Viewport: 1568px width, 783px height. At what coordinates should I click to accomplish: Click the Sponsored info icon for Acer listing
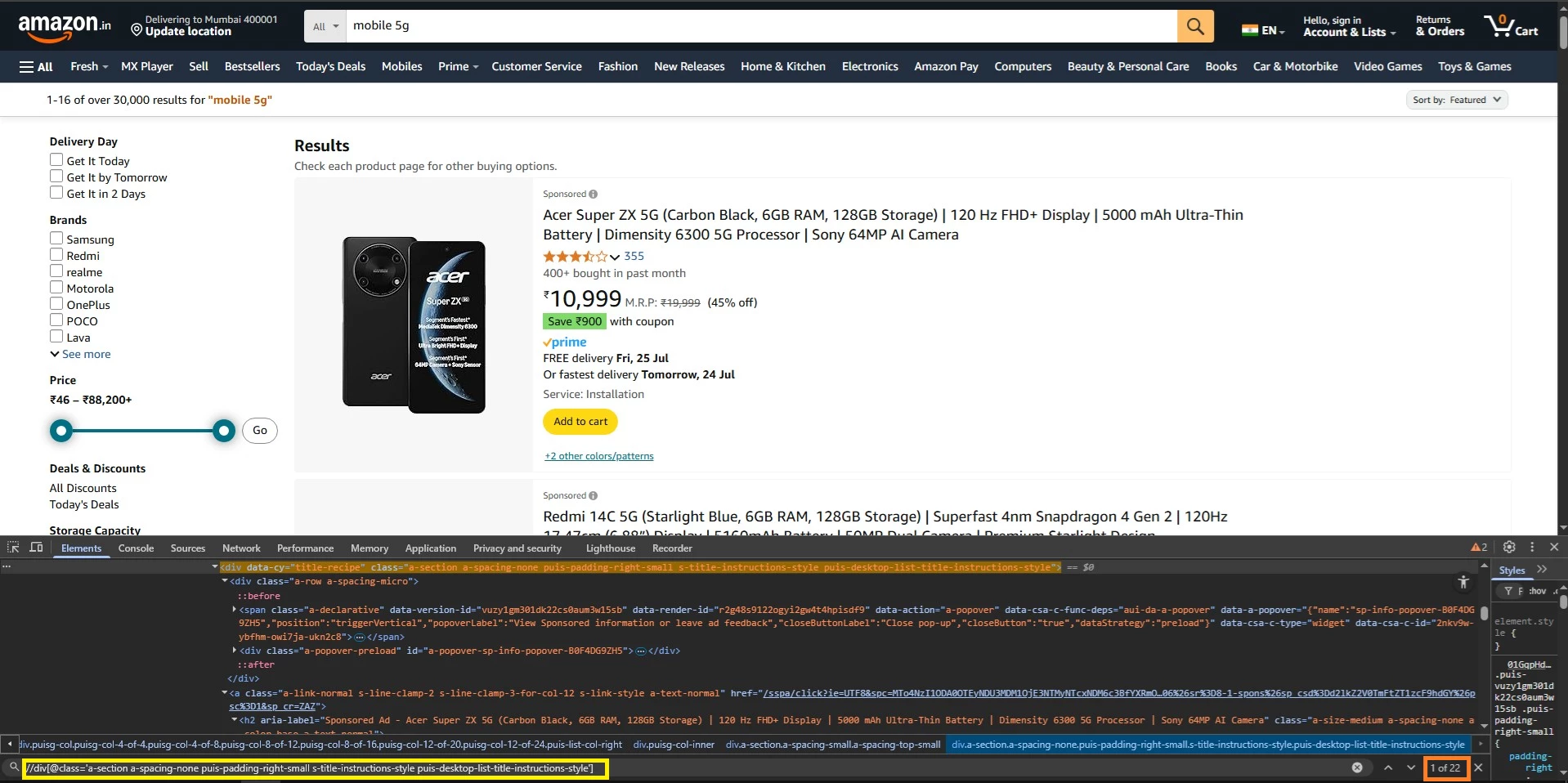[x=593, y=195]
